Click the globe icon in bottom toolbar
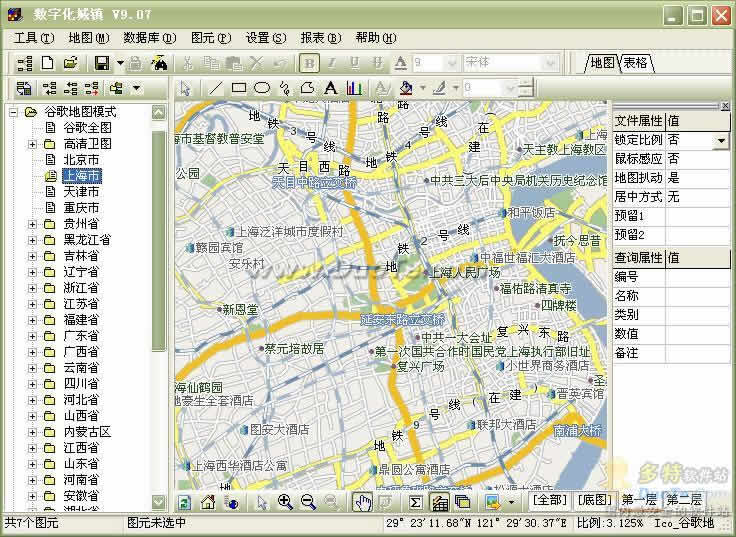Screen dimensions: 736x537 [230, 503]
